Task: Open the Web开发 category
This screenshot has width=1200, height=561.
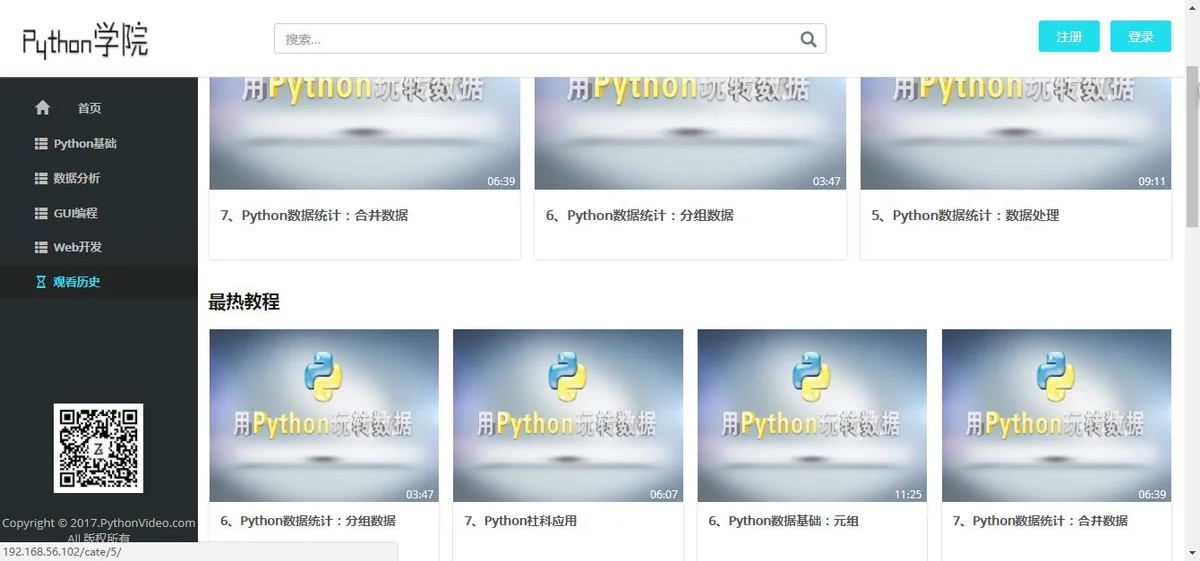Action: coord(78,248)
